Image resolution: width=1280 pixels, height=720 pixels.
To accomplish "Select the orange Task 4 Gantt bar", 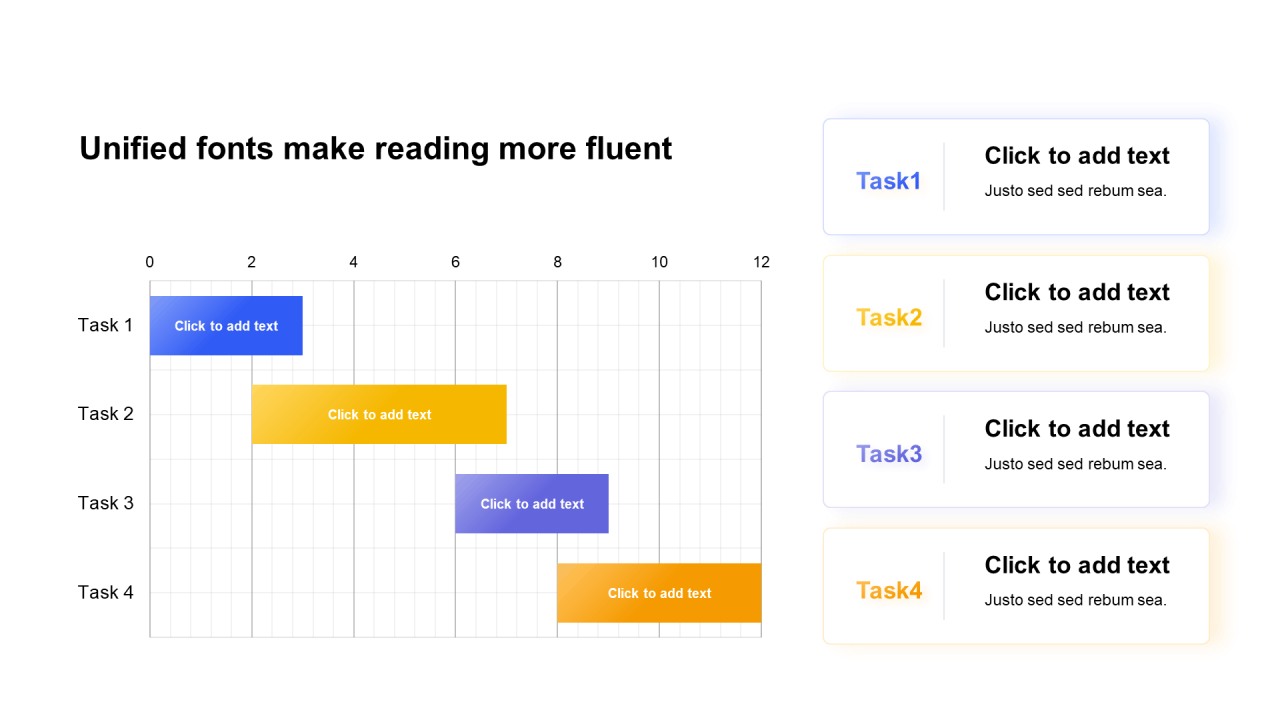I will (659, 593).
